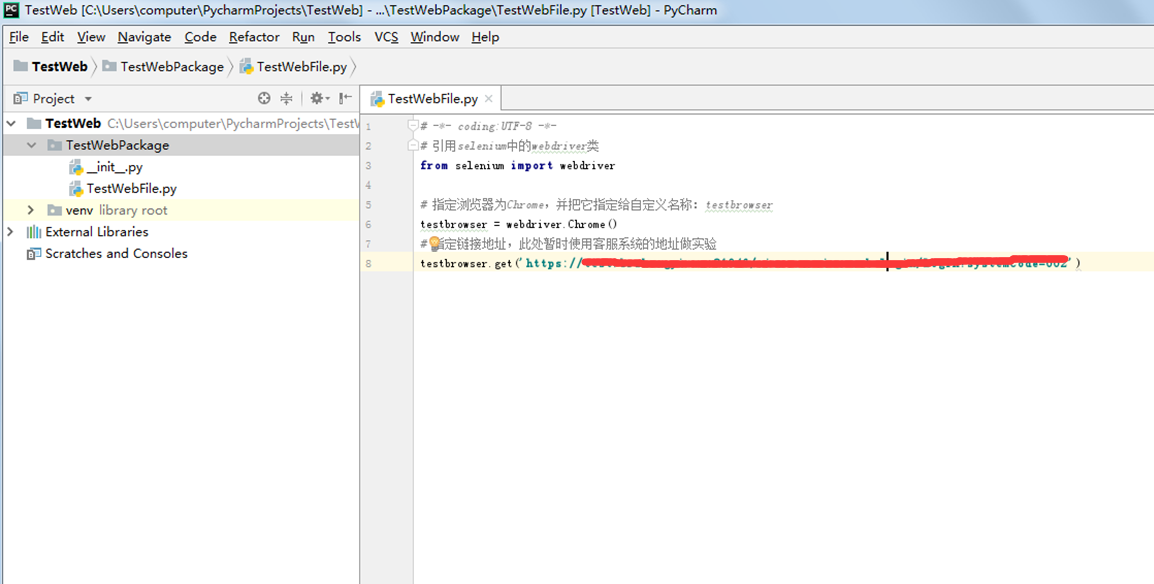The width and height of the screenshot is (1154, 584).
Task: Open the Project panel settings gear
Action: tap(319, 99)
